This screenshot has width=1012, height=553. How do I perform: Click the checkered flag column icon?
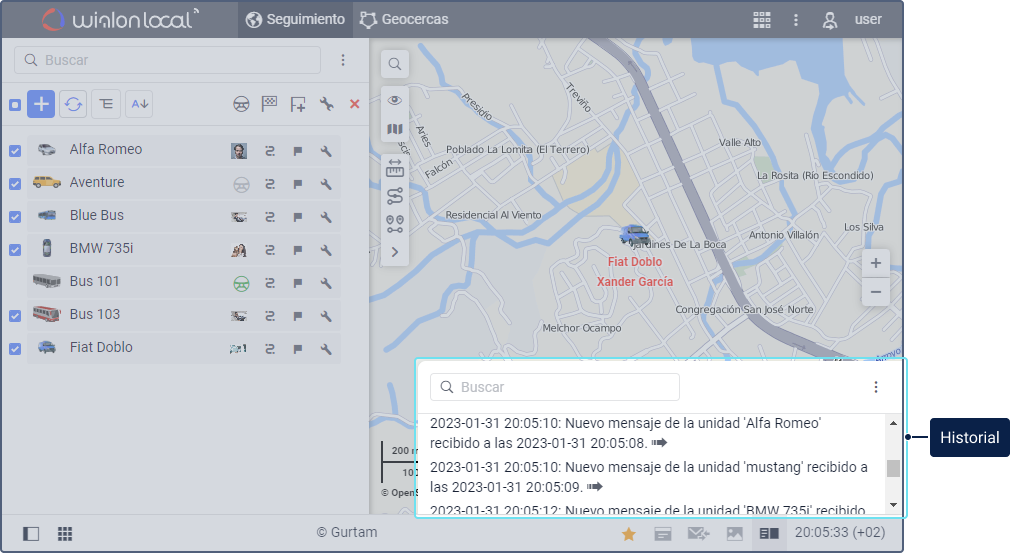(269, 103)
